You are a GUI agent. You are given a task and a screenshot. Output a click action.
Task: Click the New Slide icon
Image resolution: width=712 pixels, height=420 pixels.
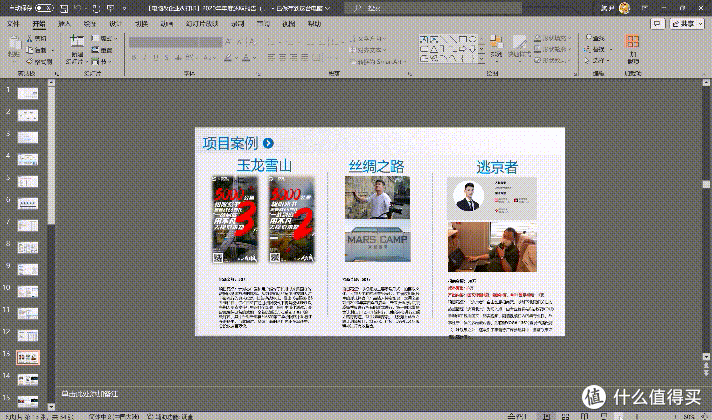tap(77, 42)
